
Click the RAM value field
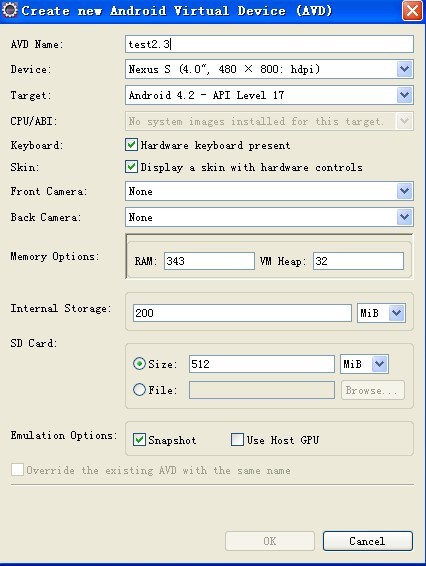209,261
